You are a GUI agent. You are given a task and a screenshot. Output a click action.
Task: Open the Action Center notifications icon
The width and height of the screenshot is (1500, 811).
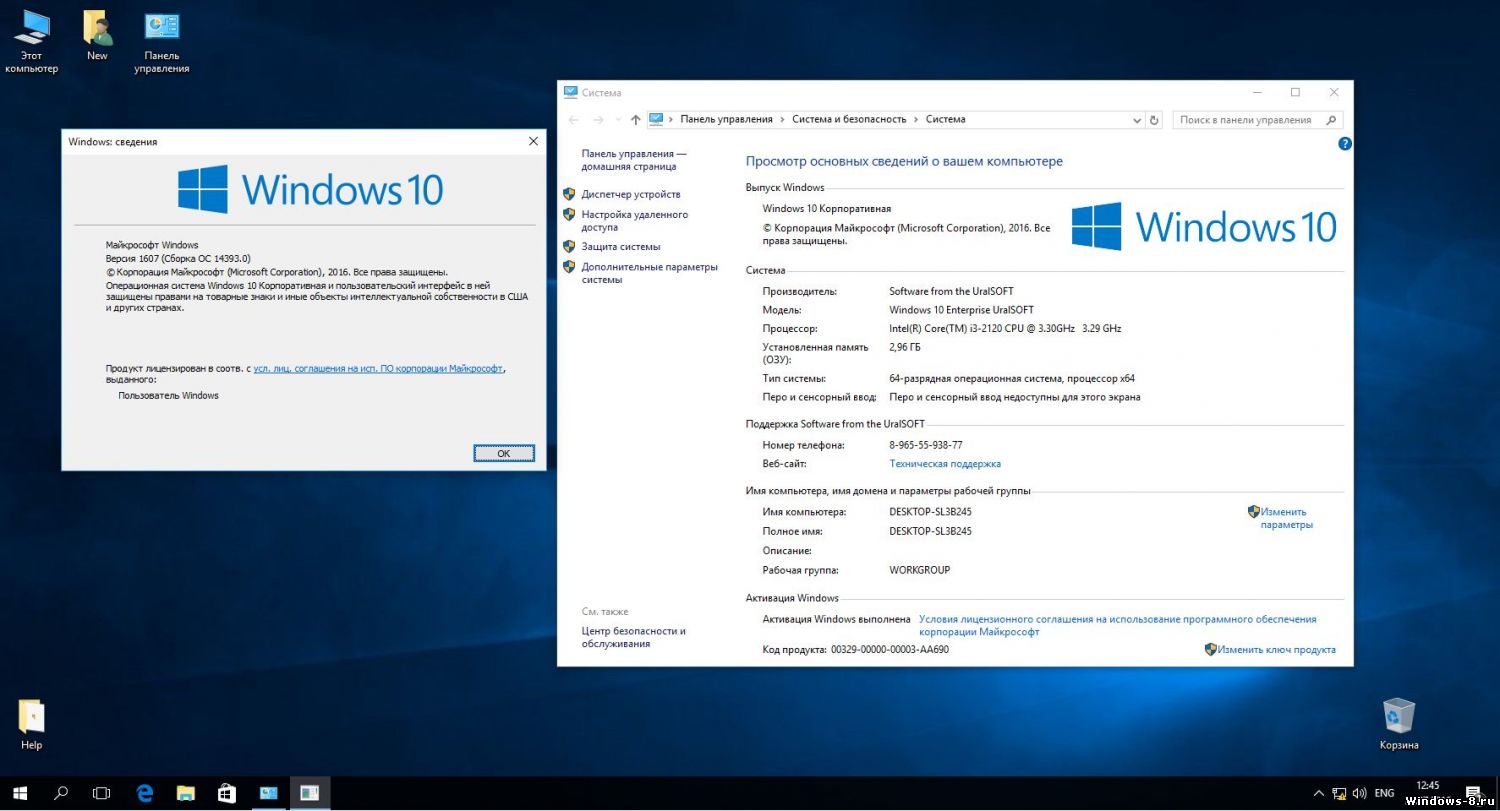(1472, 793)
